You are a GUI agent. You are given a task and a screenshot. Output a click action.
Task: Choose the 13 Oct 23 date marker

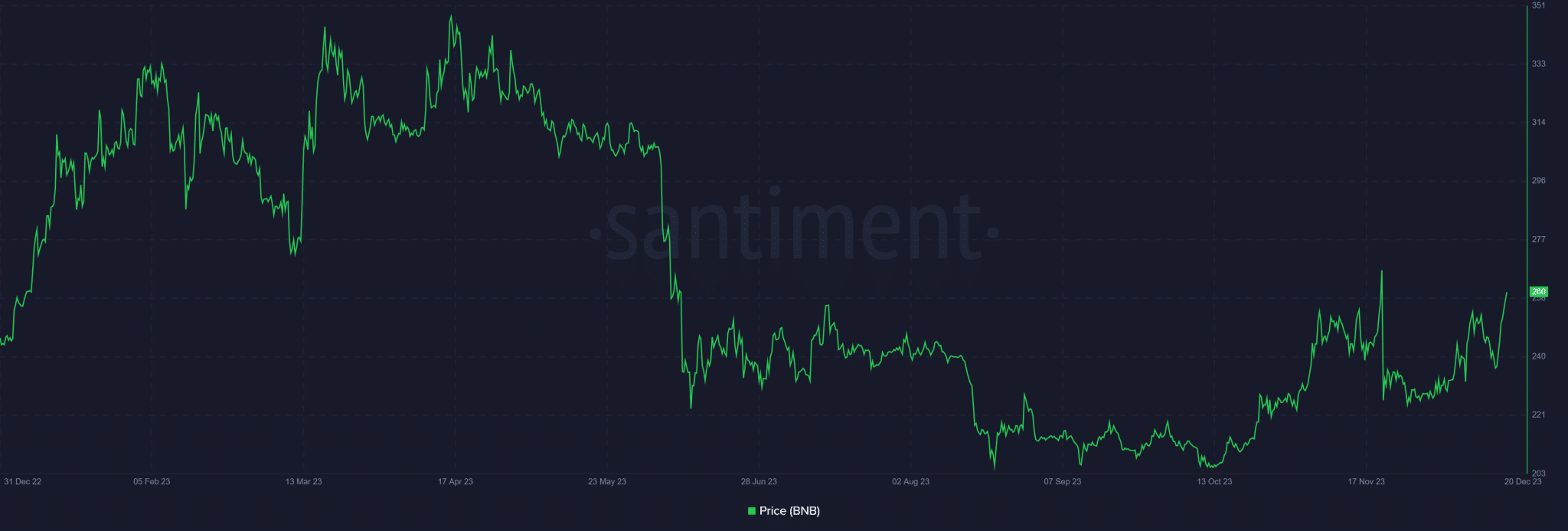(1214, 482)
